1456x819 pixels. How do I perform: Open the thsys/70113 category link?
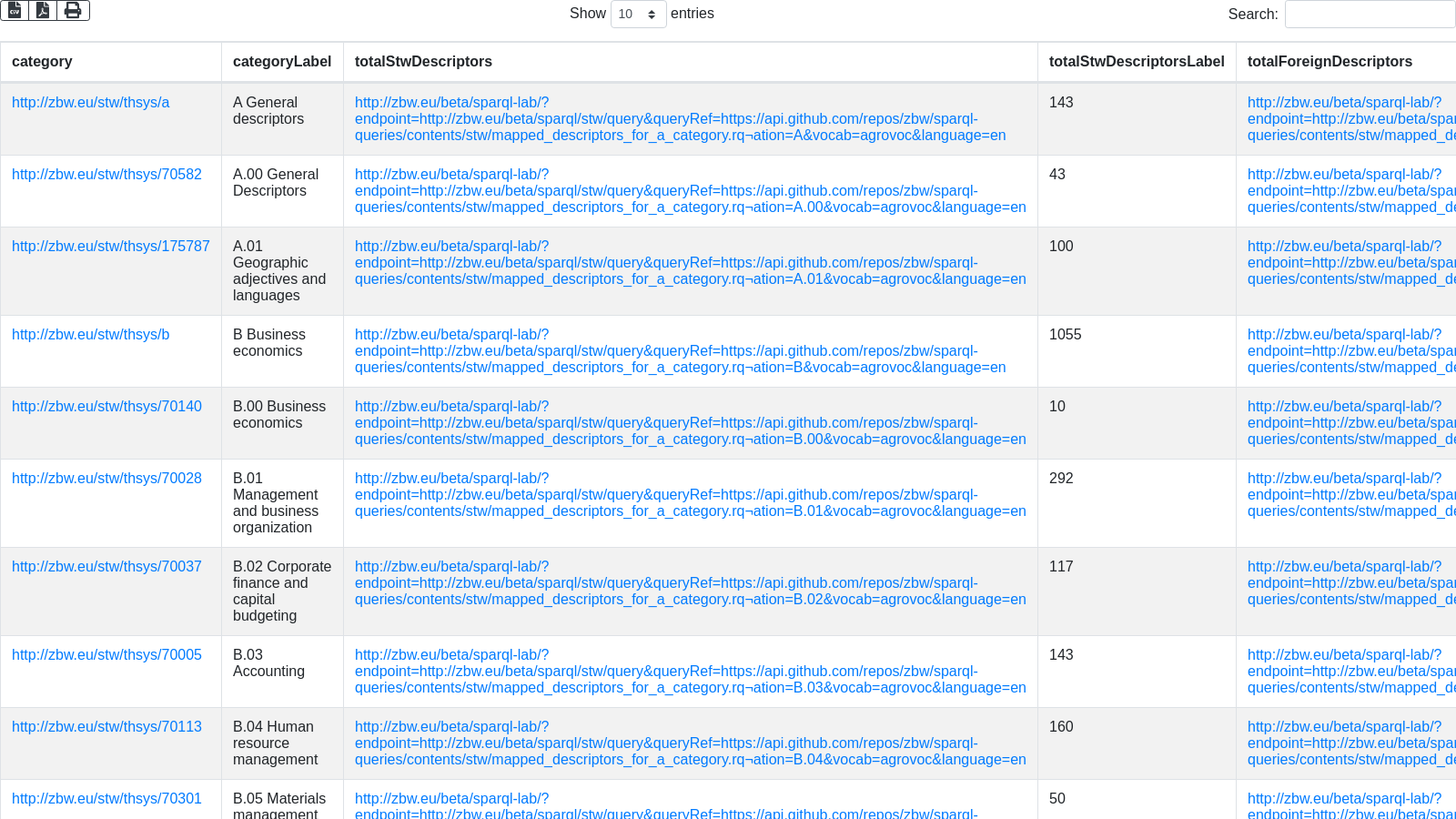106,727
